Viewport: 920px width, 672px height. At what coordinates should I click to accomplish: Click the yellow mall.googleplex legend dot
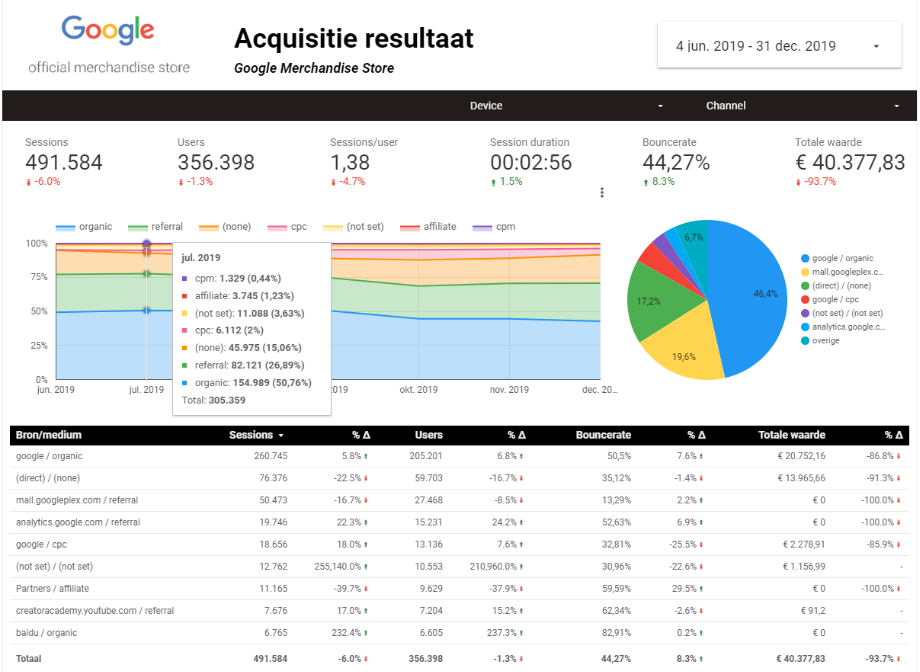805,272
